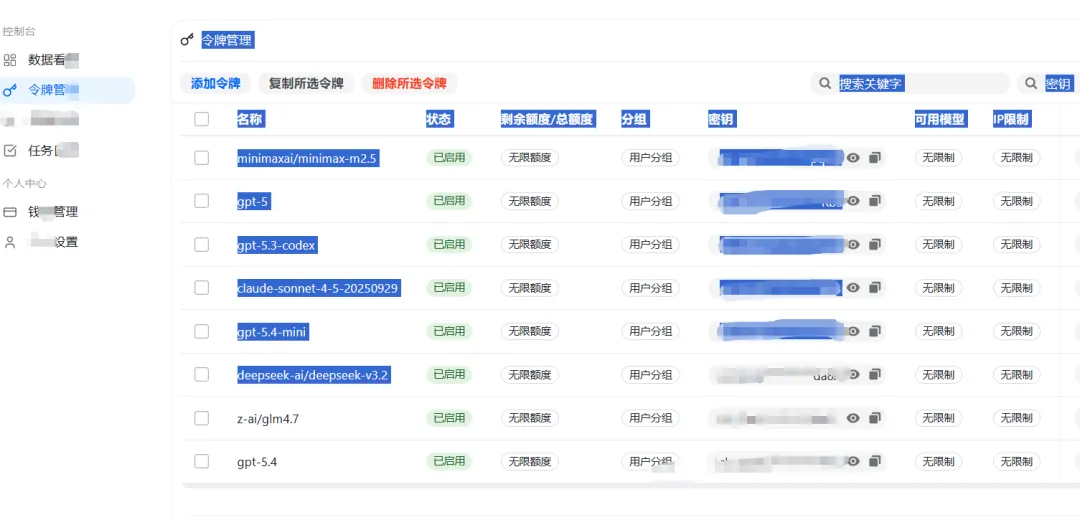This screenshot has height=520, width=1080.
Task: Click the user profile icon in sidebar
Action: (10, 242)
